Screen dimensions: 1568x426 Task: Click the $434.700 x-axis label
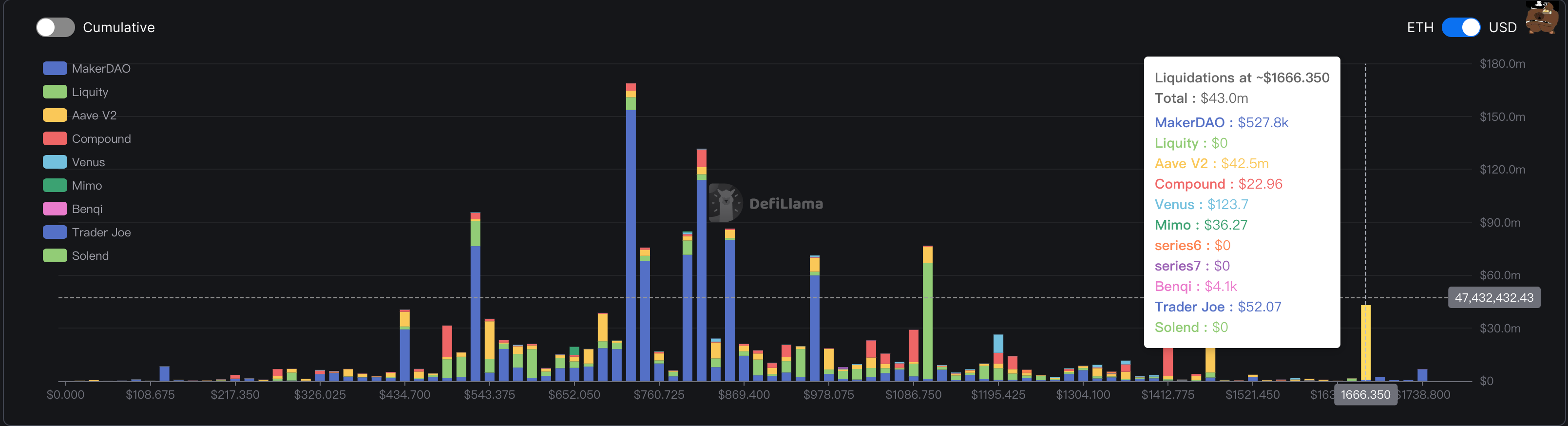tap(405, 395)
